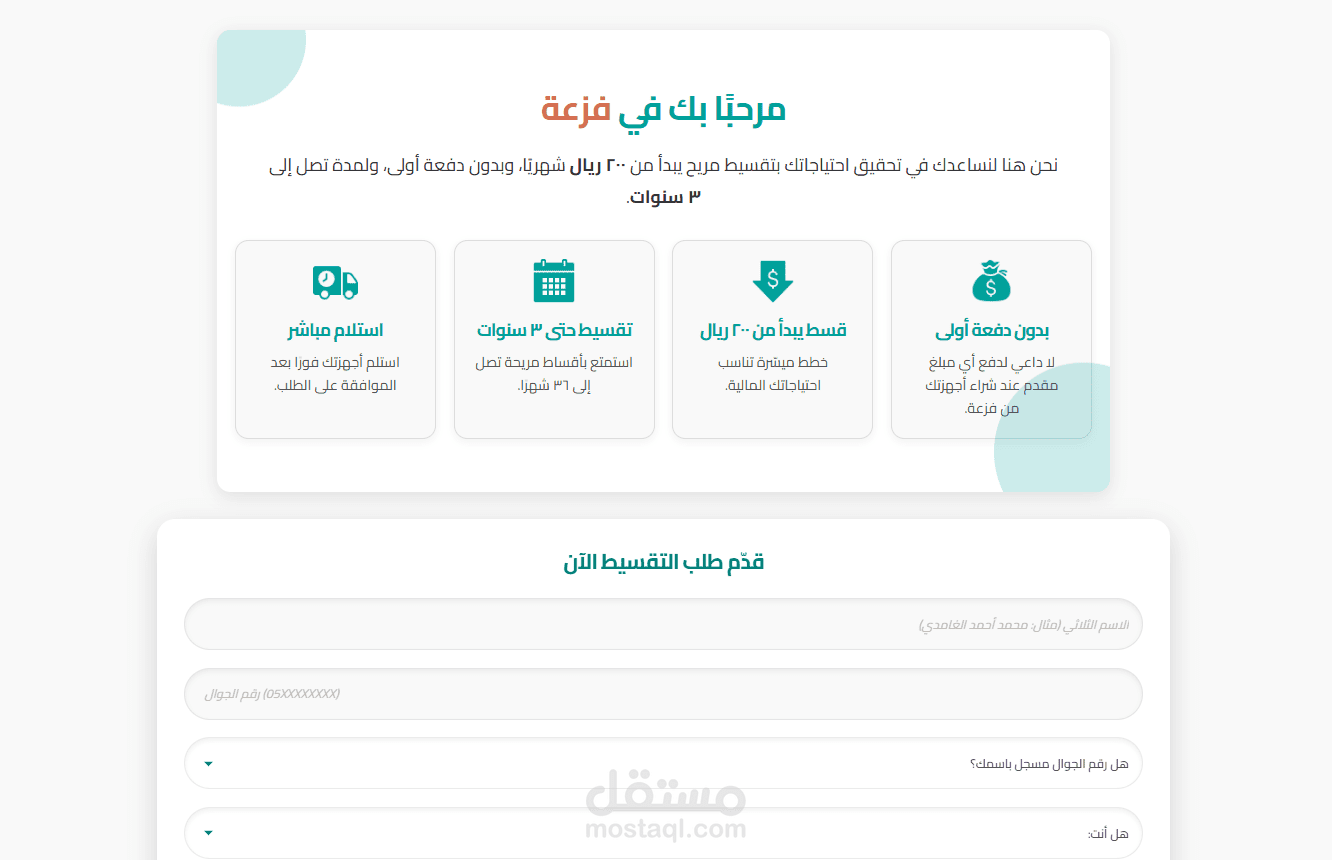Click the 'قسط يبدأ من ٢٠٠ ريال' card title
This screenshot has width=1332, height=860.
coord(773,331)
